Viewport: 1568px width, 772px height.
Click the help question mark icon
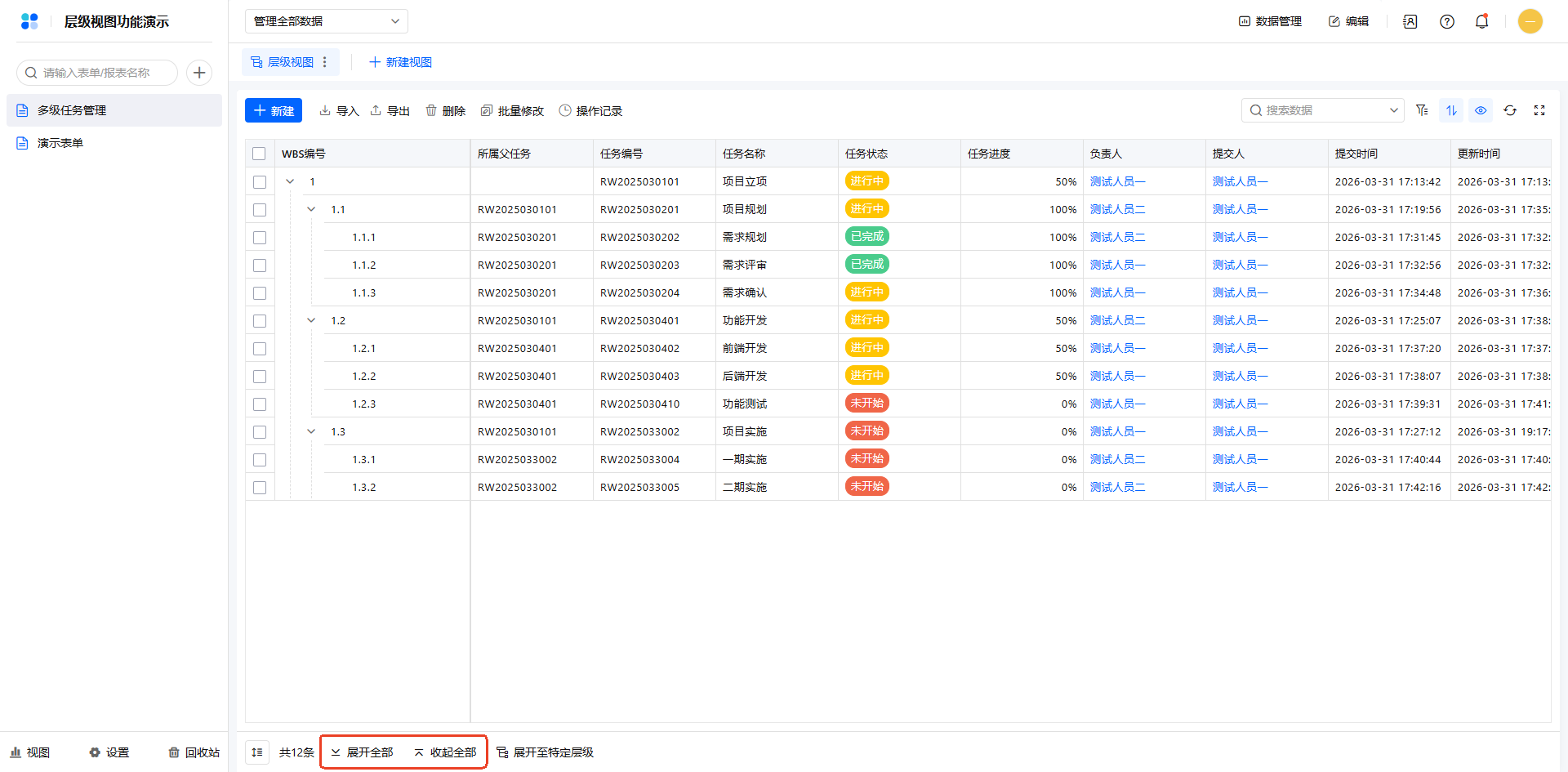1447,21
